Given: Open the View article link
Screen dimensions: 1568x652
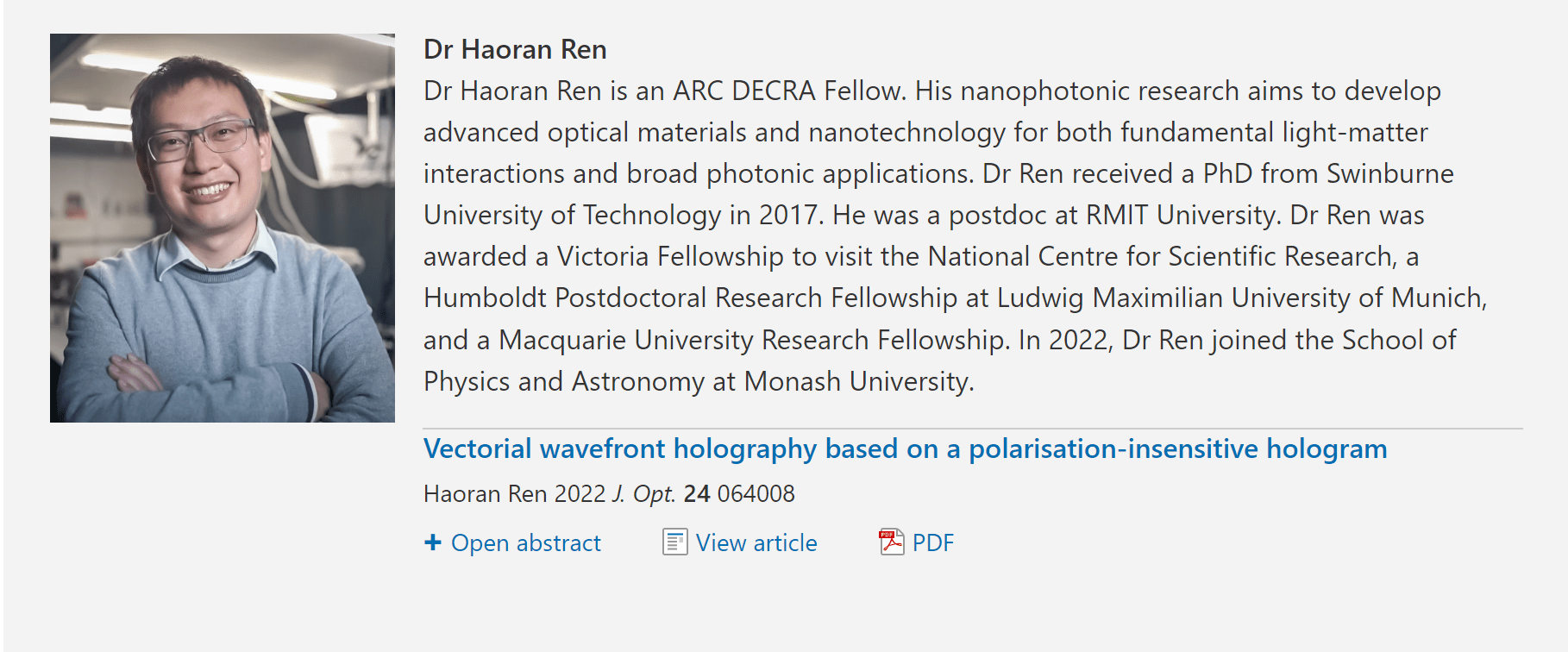Looking at the screenshot, I should [x=756, y=543].
